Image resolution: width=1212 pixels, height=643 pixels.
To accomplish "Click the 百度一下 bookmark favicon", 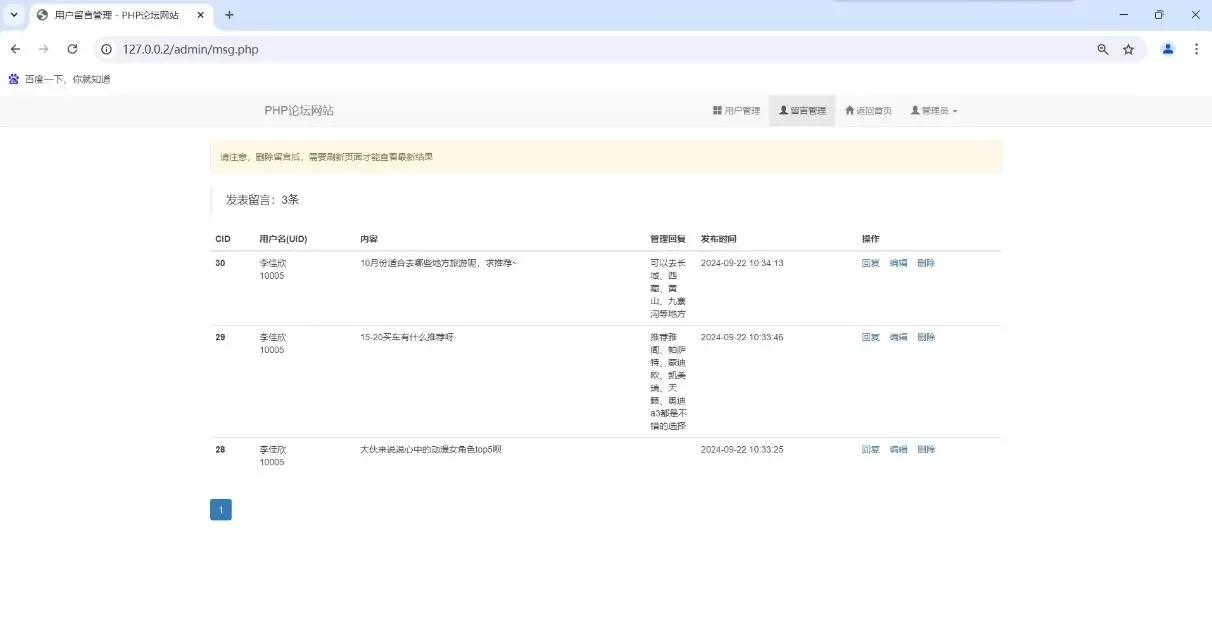I will [13, 78].
